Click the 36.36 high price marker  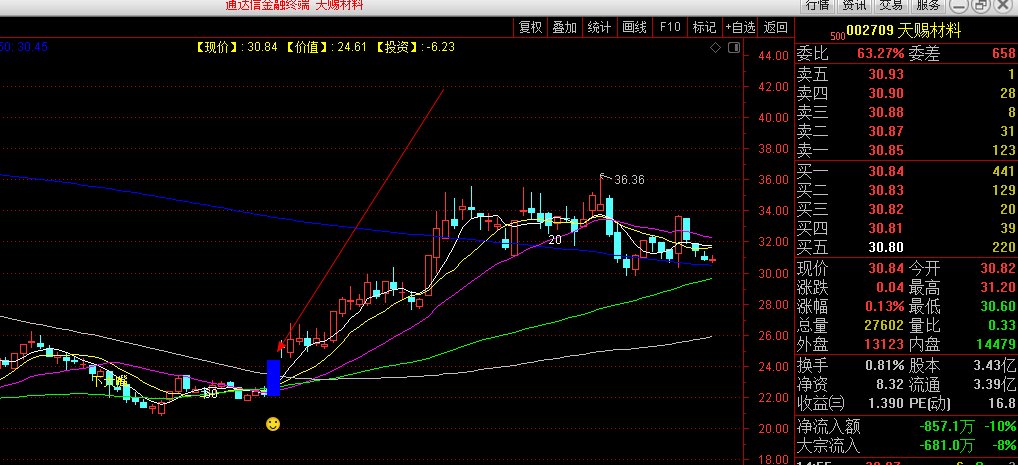coord(628,180)
